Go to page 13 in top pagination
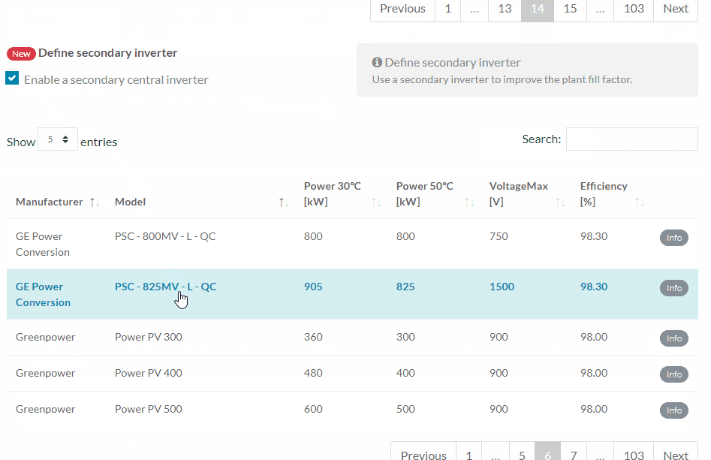The width and height of the screenshot is (711, 460). (505, 9)
